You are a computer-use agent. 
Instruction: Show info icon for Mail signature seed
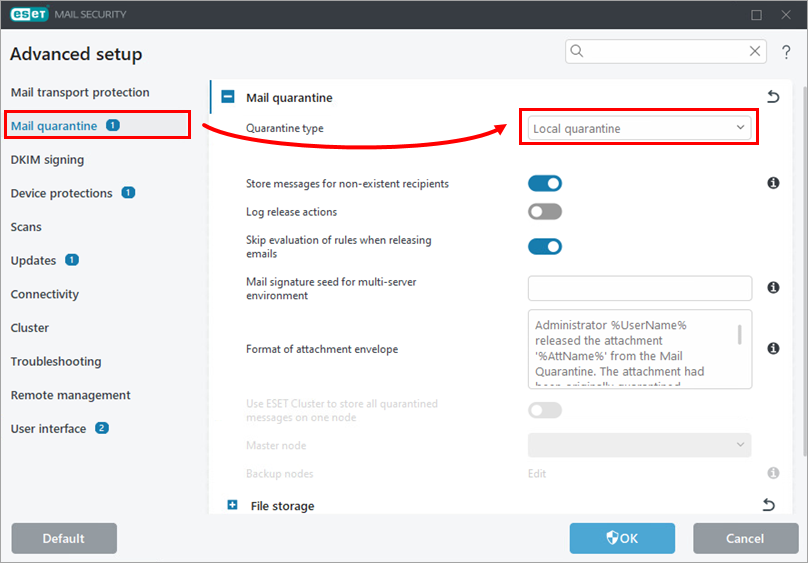tap(773, 288)
